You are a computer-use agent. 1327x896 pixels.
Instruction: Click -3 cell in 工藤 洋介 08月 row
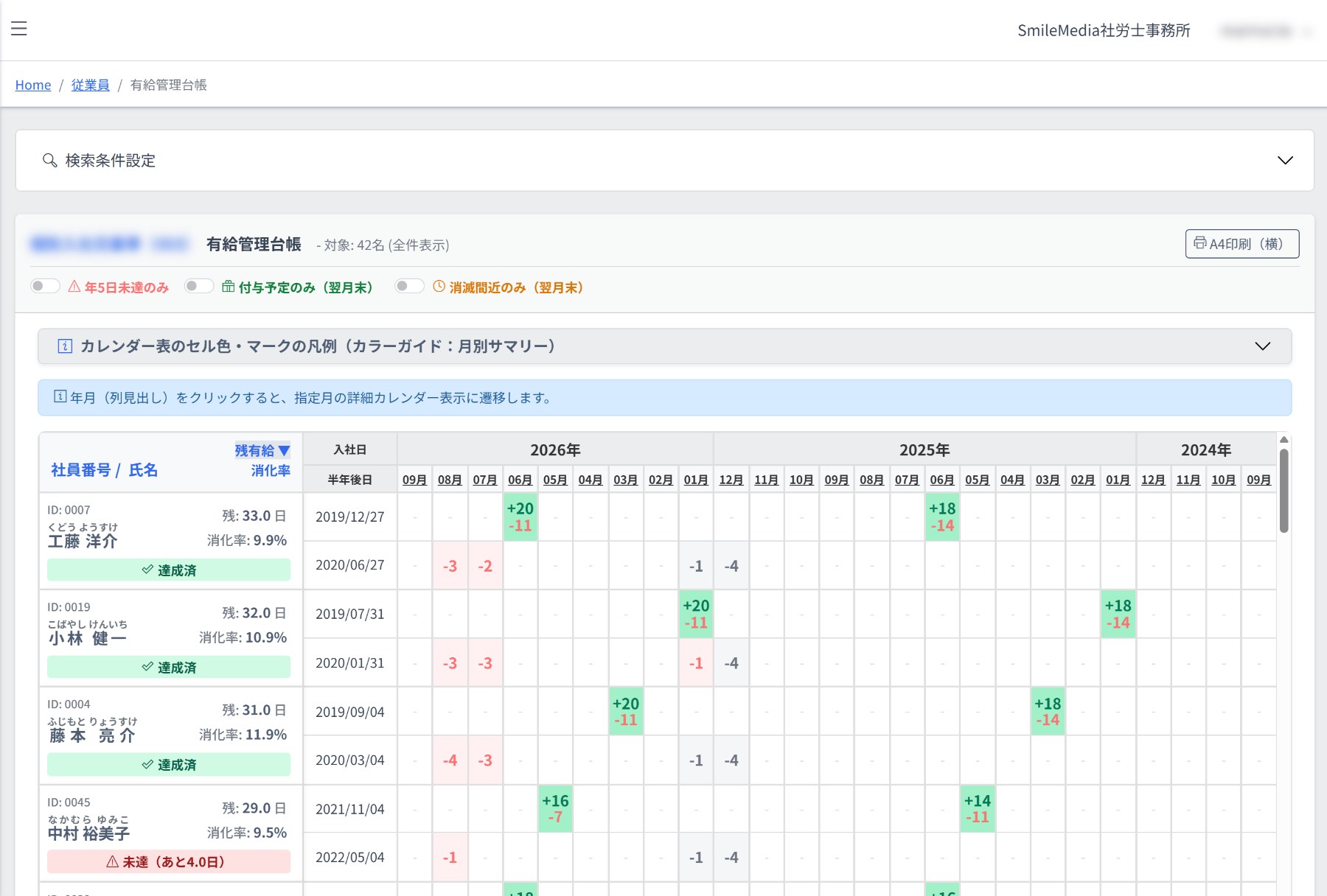450,566
